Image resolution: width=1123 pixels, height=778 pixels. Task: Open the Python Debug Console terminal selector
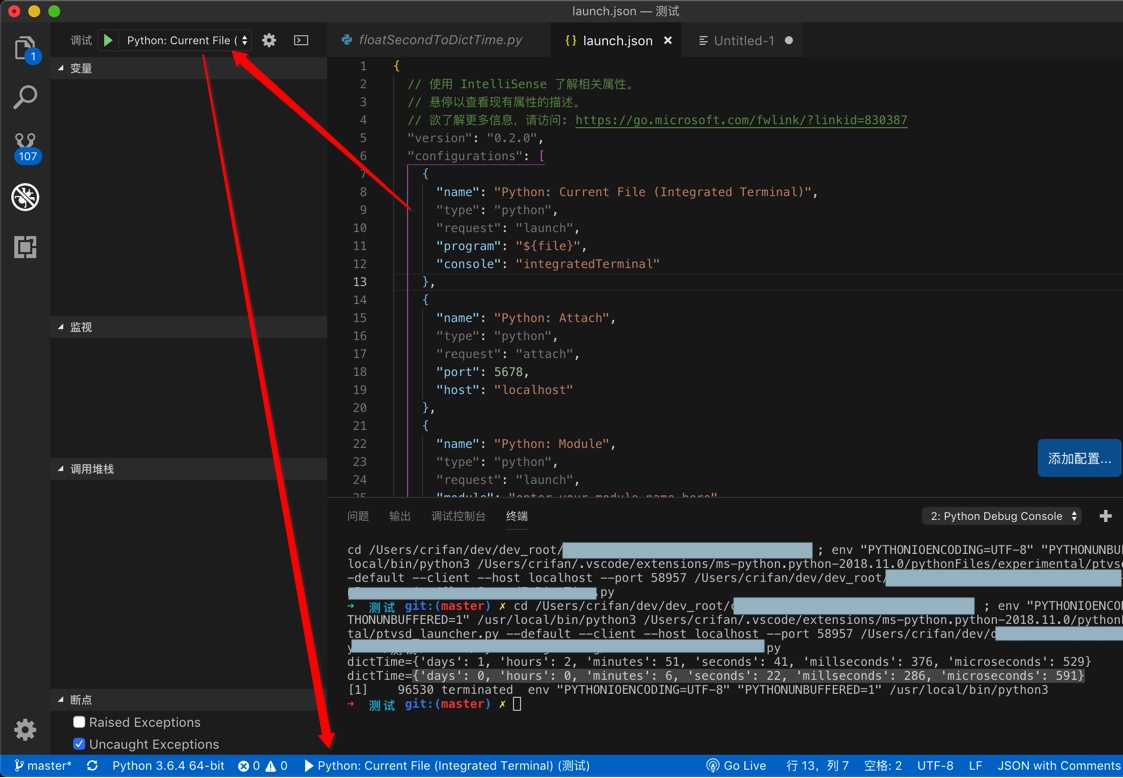[1003, 516]
